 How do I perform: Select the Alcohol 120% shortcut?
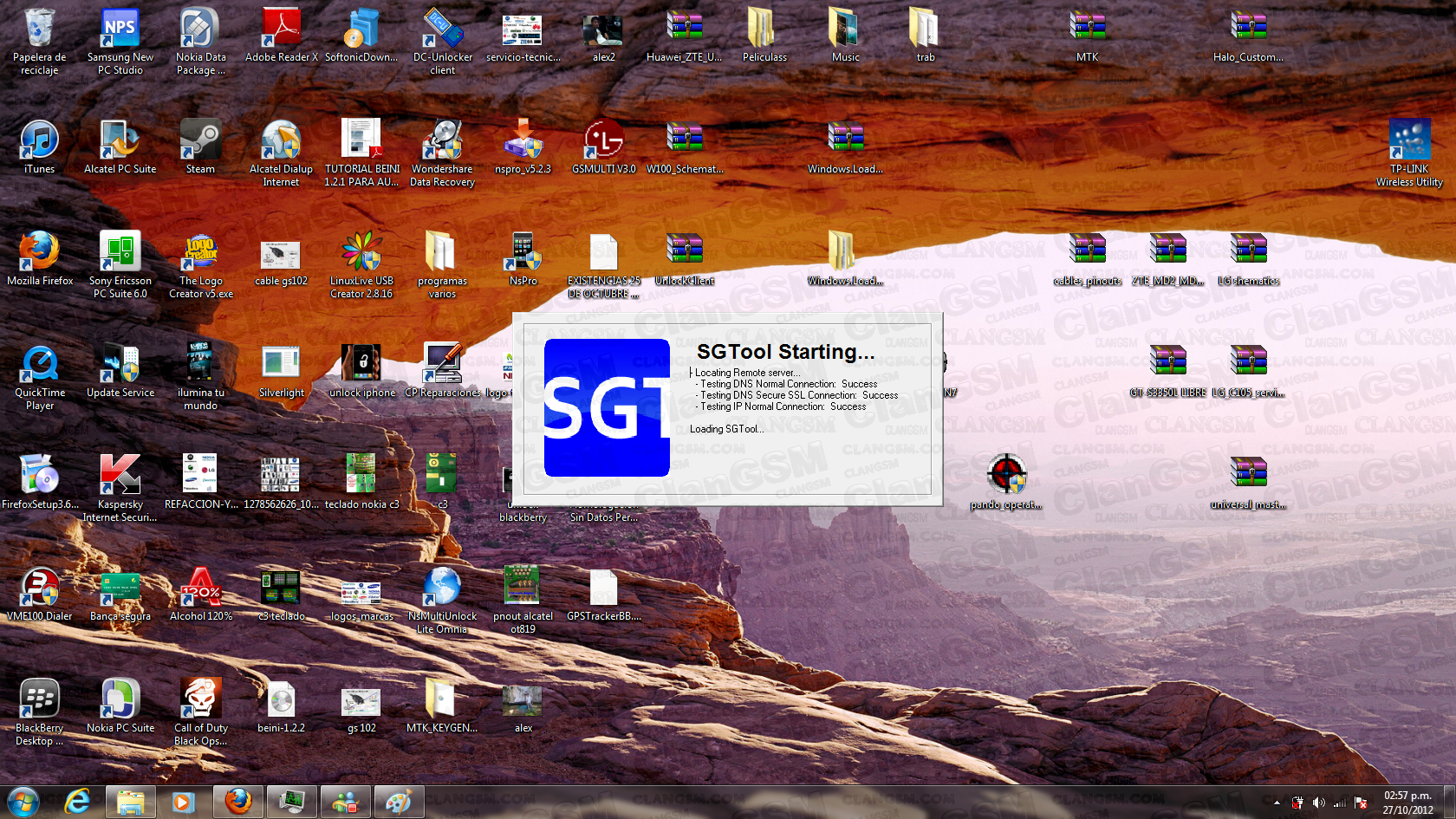click(200, 589)
